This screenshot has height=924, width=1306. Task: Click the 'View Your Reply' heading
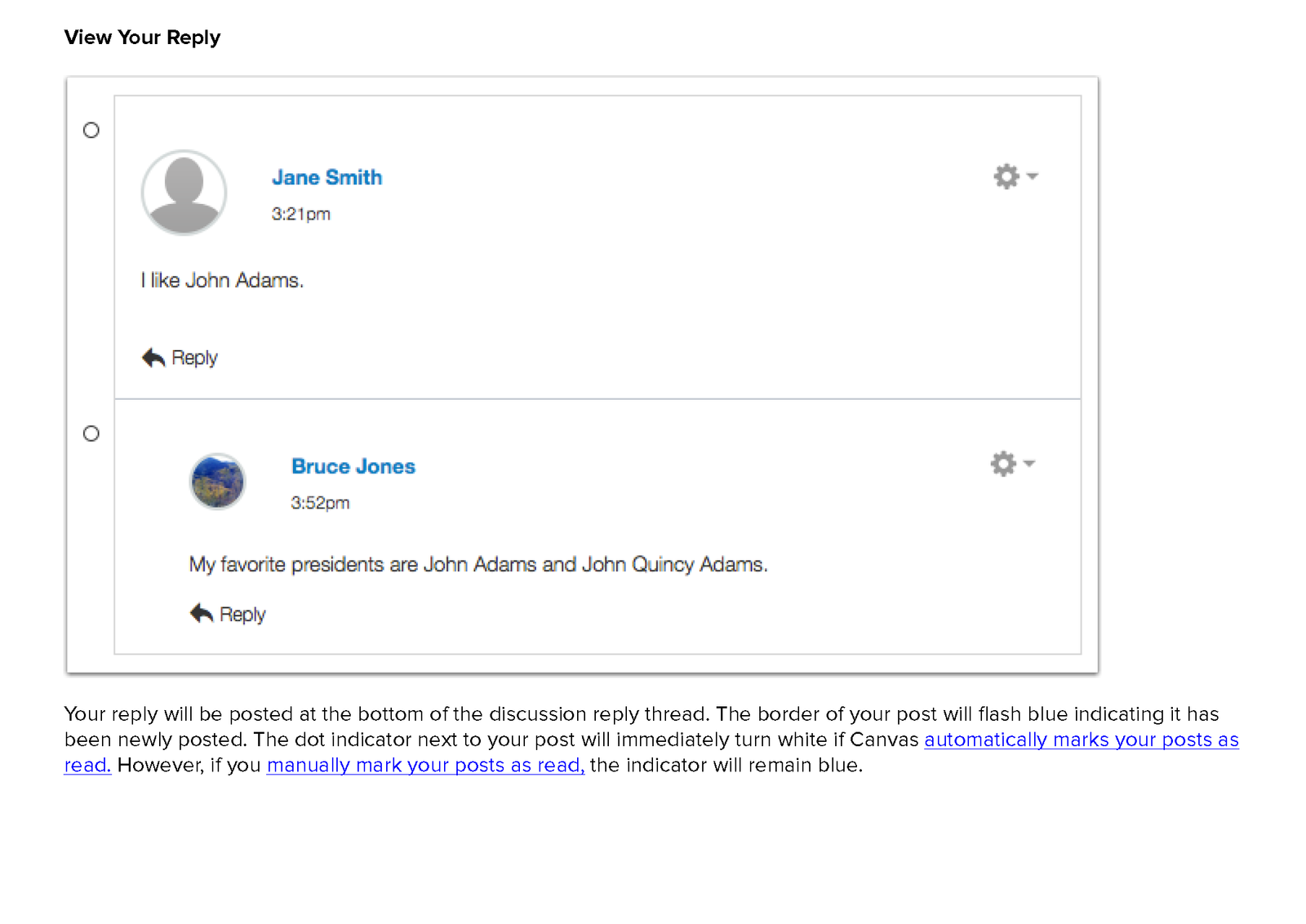(142, 38)
